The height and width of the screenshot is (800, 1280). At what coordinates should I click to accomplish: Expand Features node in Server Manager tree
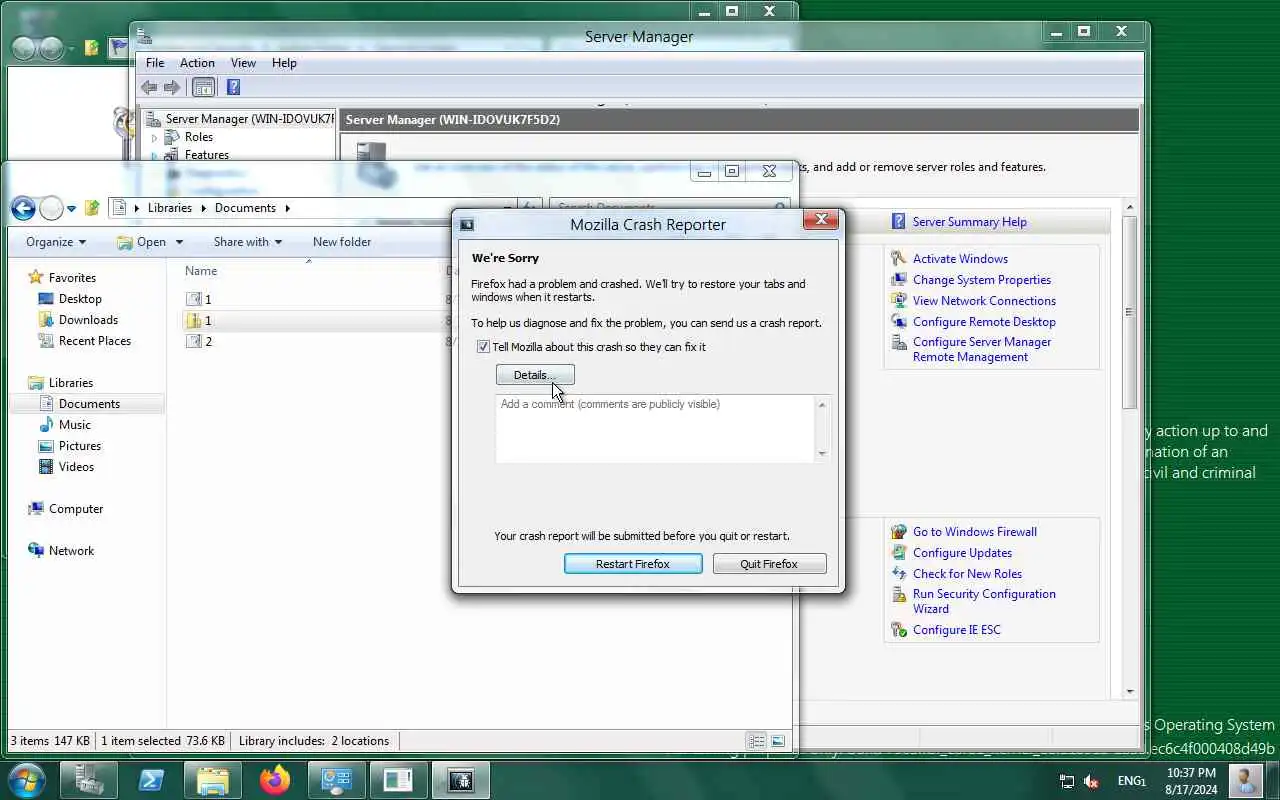[x=154, y=155]
